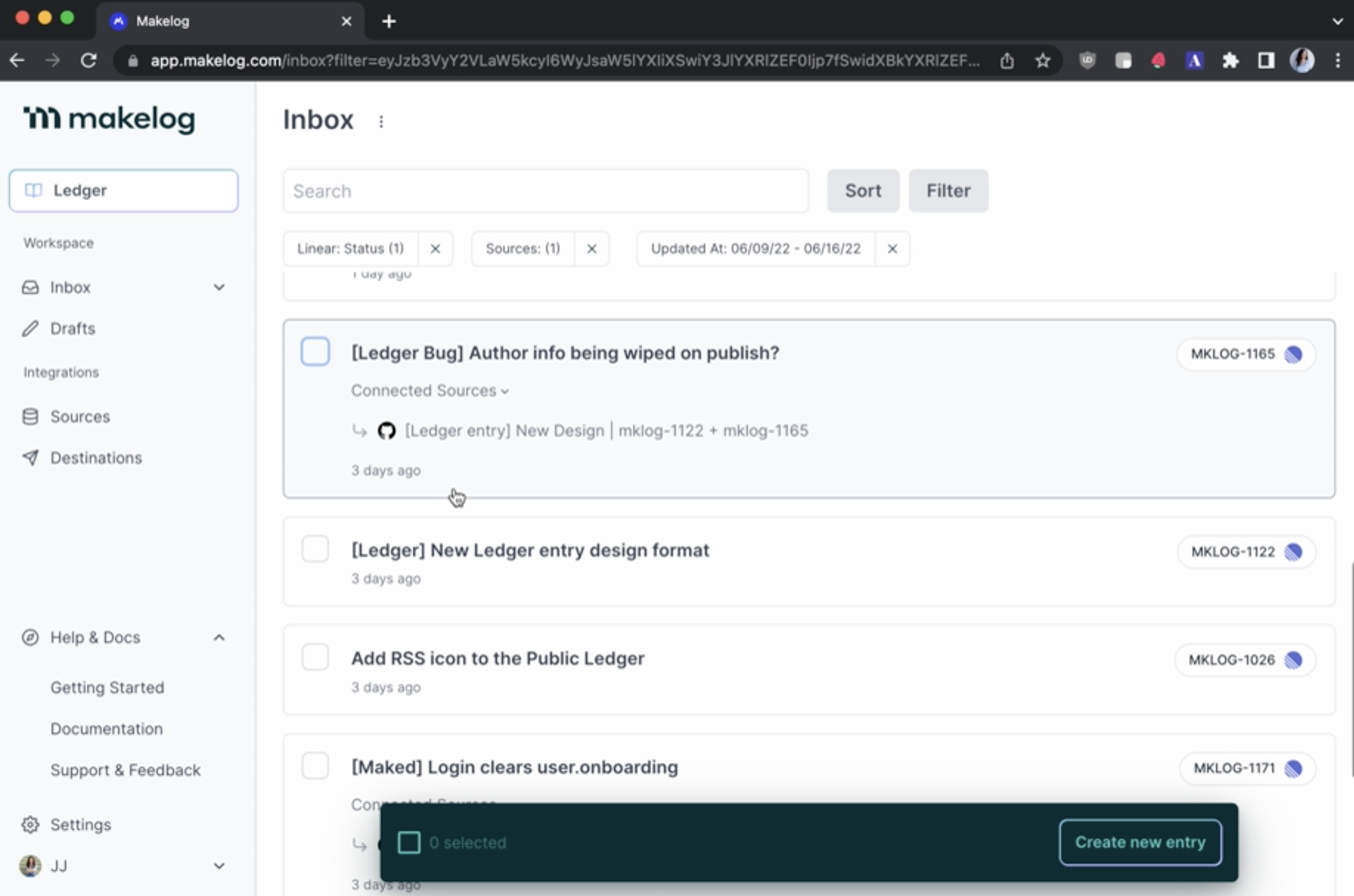This screenshot has width=1354, height=896.
Task: Bookmark the page with the star icon
Action: pos(1043,60)
